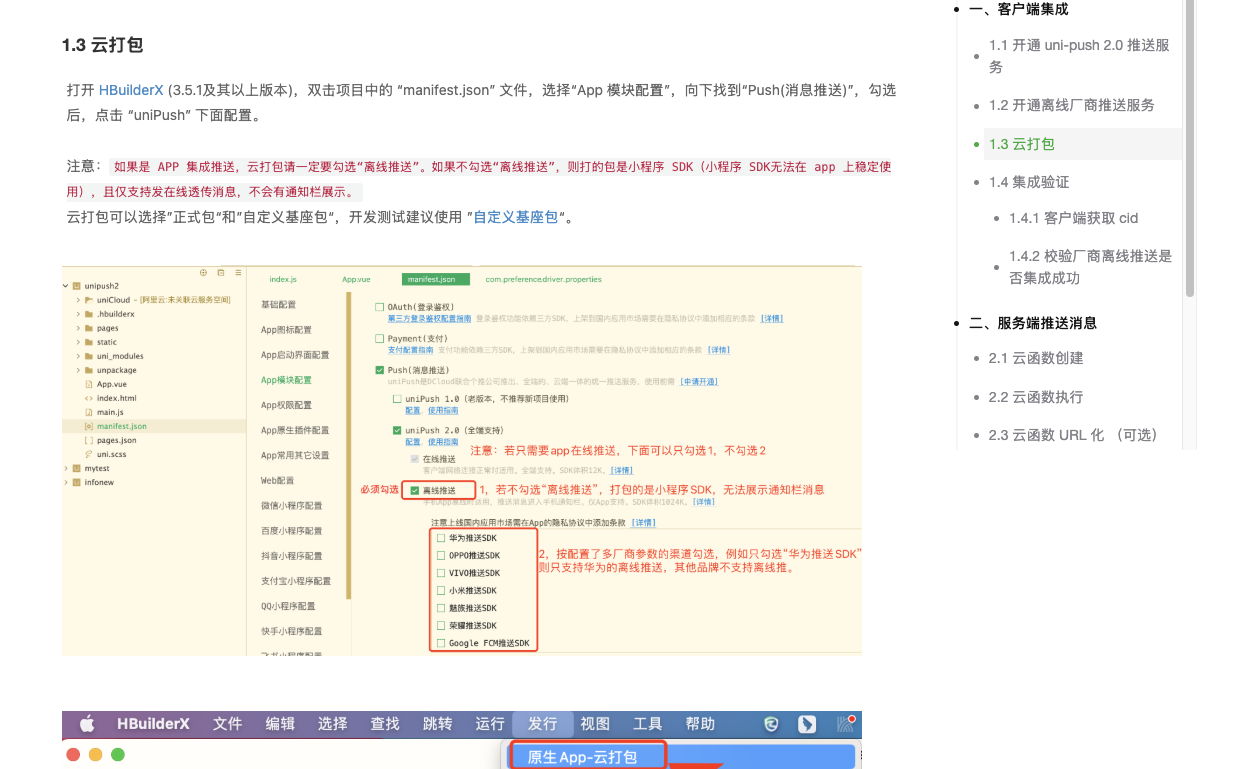Screen dimensions: 1233x769
Task: Click the tray icon with red notification dot
Action: (x=848, y=723)
